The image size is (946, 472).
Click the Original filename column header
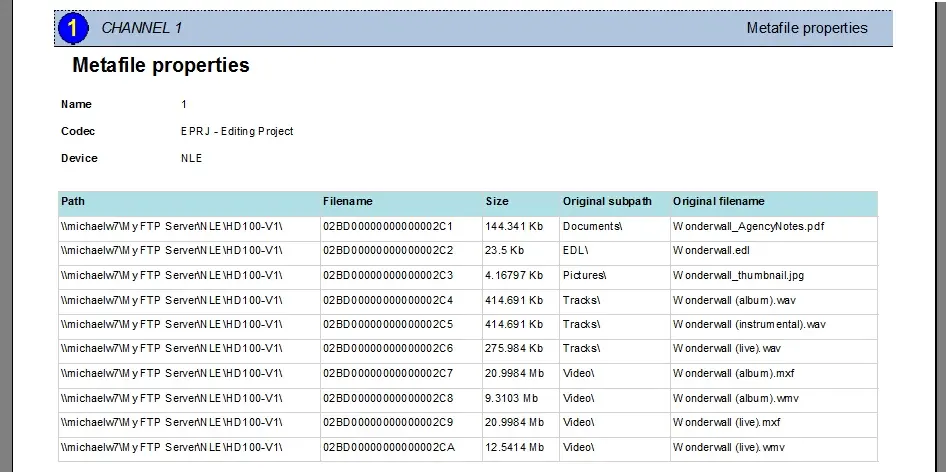tap(718, 201)
